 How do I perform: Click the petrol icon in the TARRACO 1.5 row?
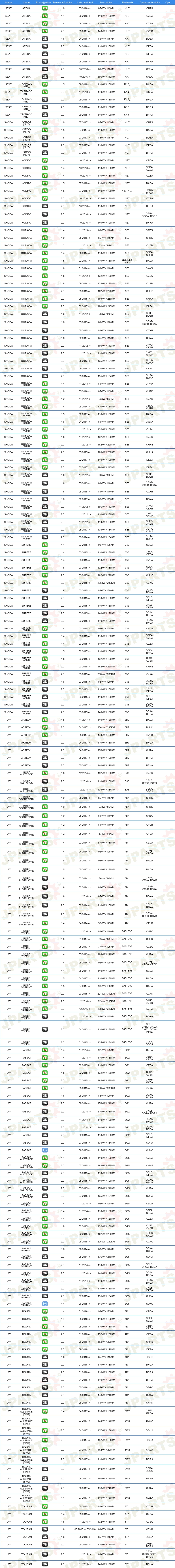45,85
